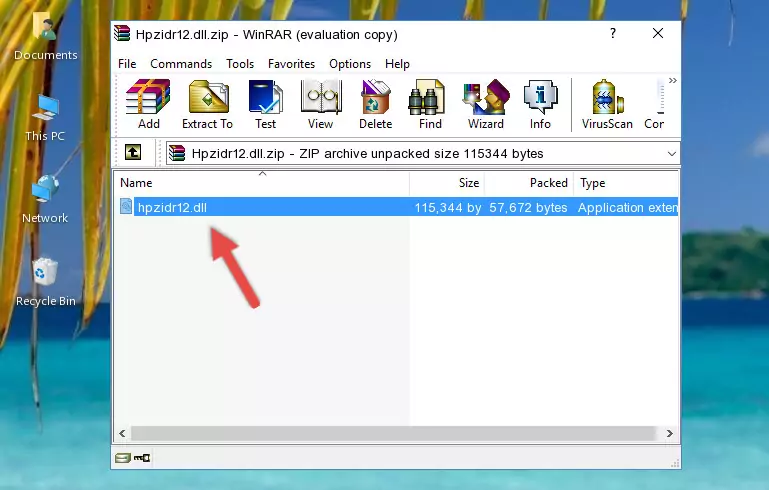This screenshot has width=769, height=490.
Task: Click the View toolbar icon
Action: [x=320, y=104]
